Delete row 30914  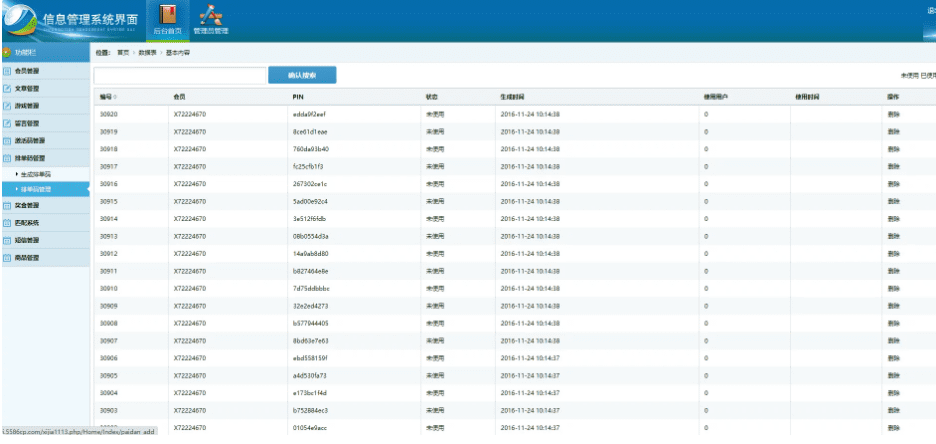894,218
